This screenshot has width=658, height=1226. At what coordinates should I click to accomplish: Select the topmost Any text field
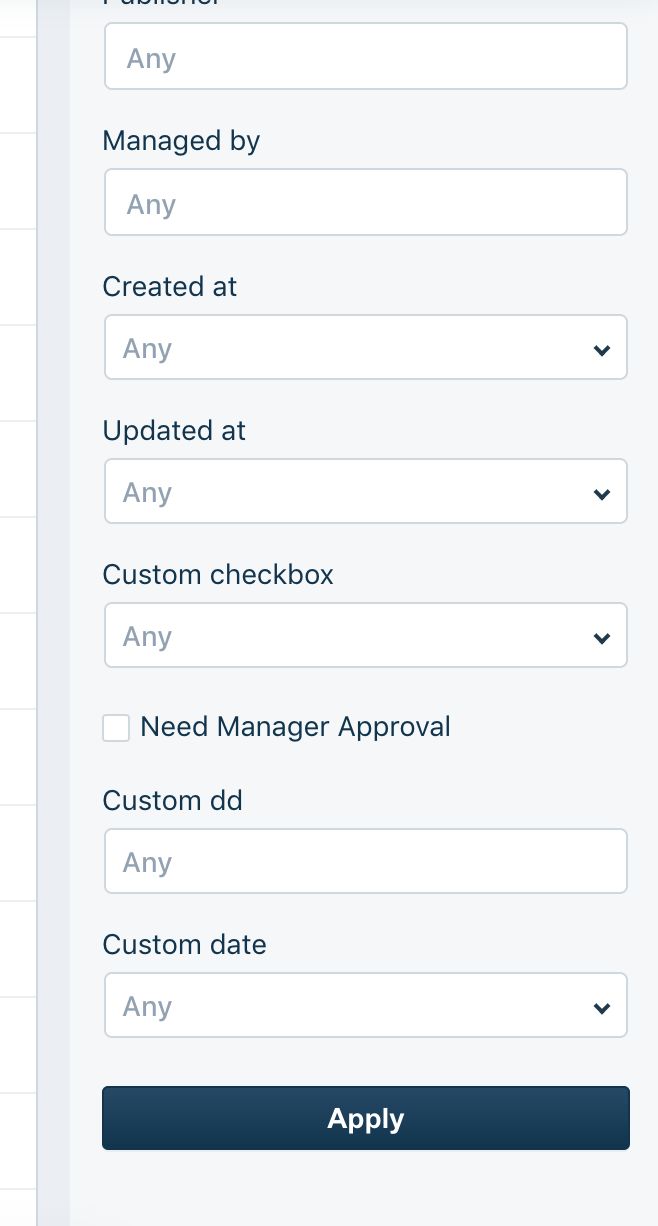click(365, 57)
